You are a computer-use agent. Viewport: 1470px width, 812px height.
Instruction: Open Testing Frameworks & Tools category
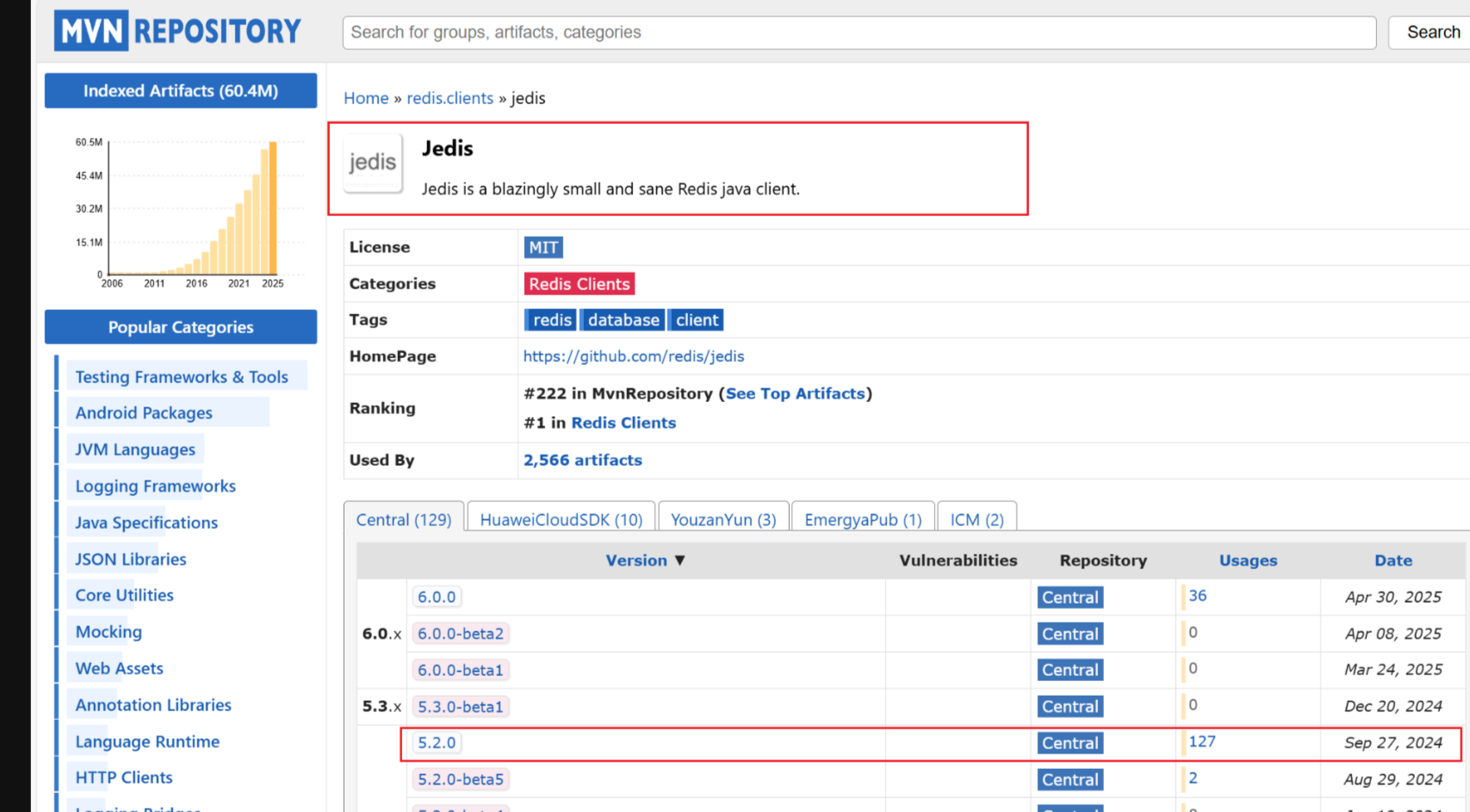182,377
